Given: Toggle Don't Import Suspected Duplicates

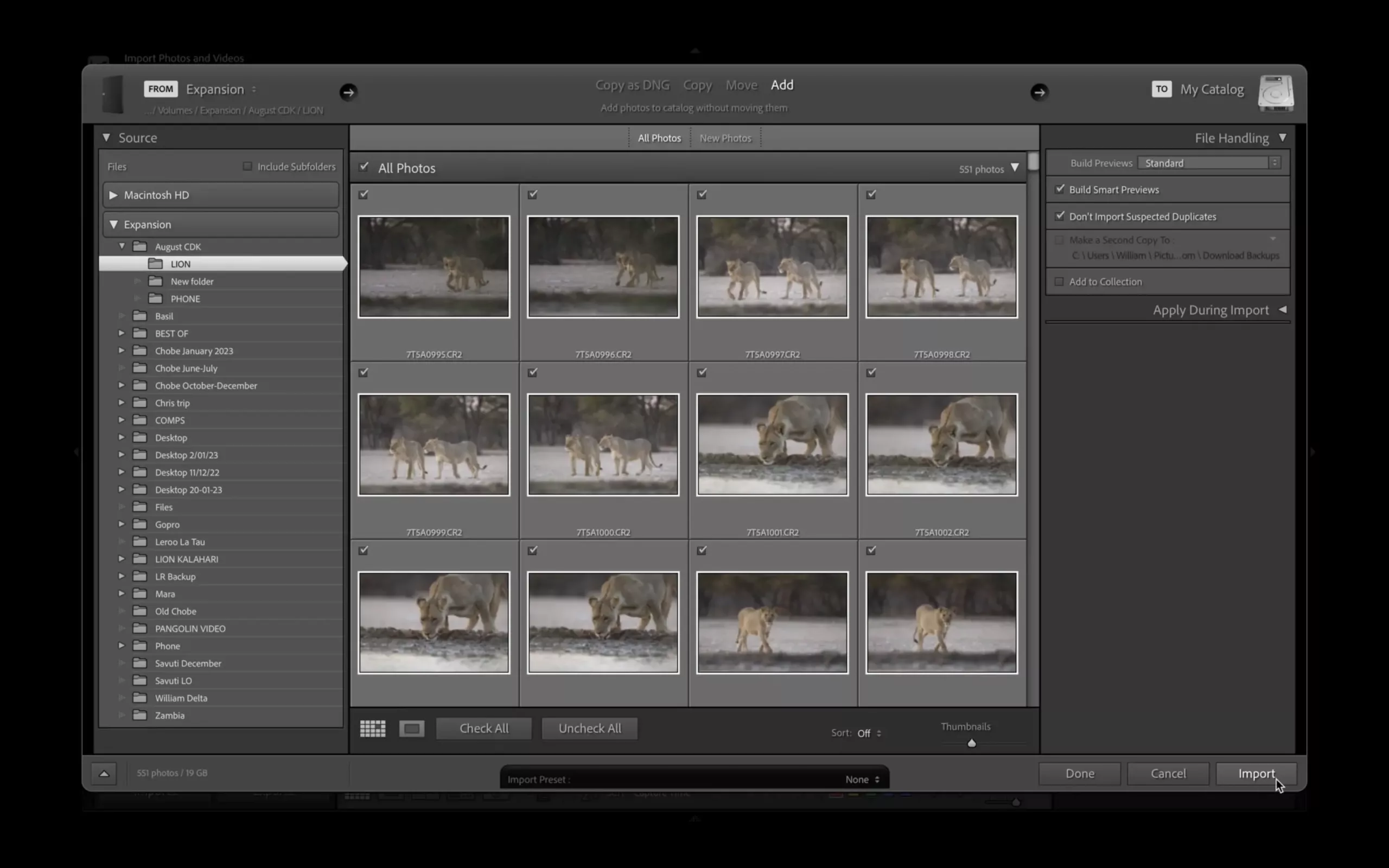Looking at the screenshot, I should tap(1060, 216).
